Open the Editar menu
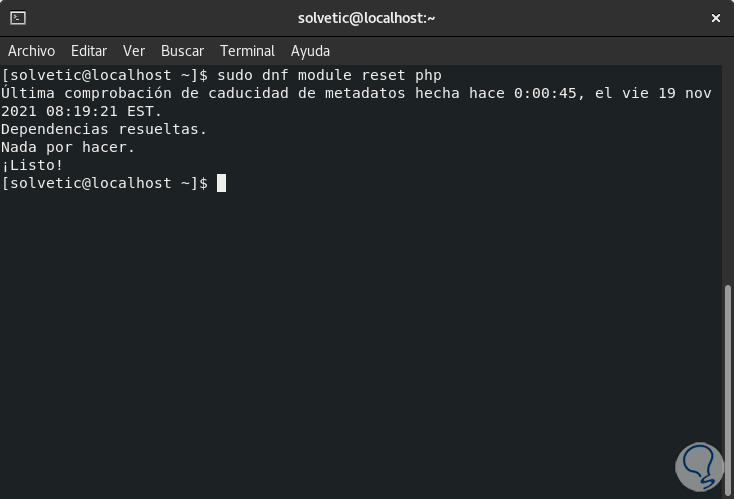Image resolution: width=734 pixels, height=499 pixels. point(89,51)
